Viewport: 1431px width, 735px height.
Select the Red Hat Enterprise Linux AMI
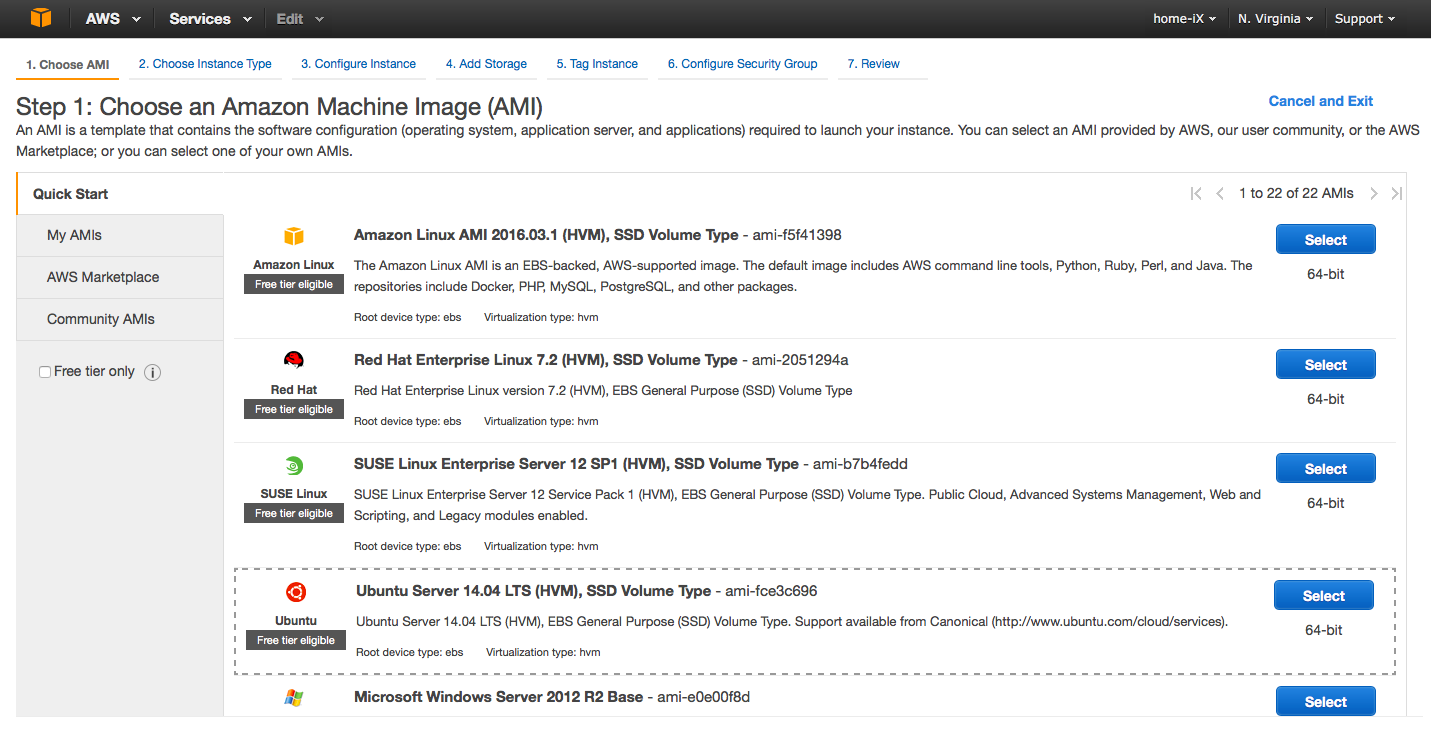(1326, 365)
